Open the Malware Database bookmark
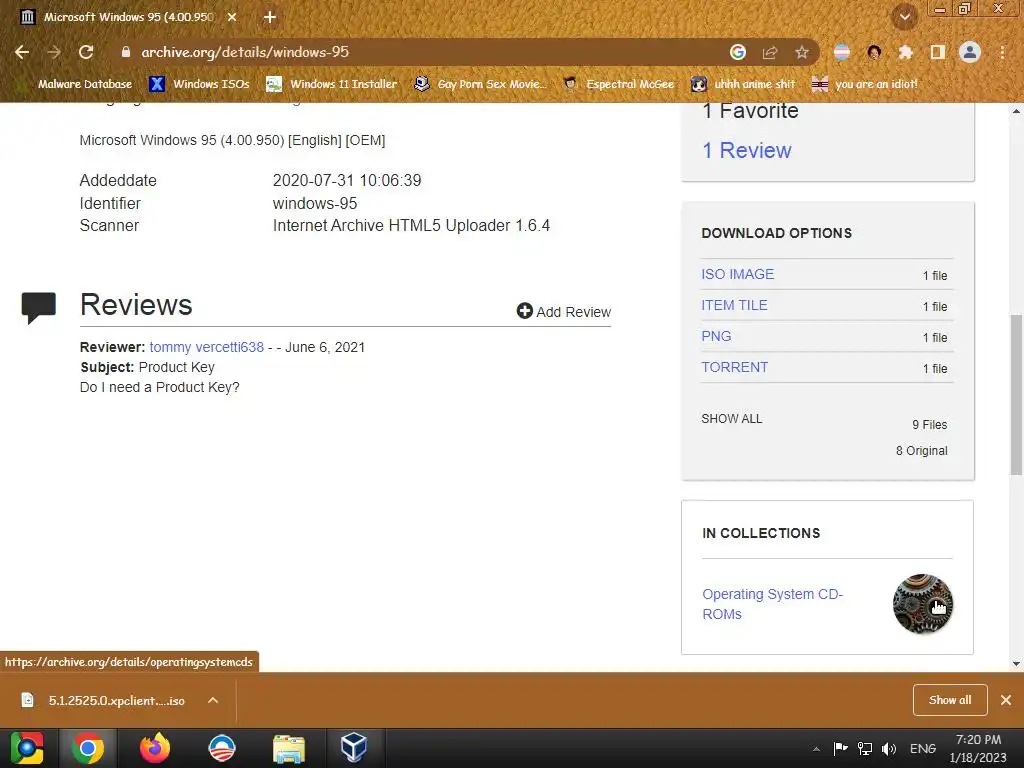This screenshot has width=1024, height=768. pos(77,84)
